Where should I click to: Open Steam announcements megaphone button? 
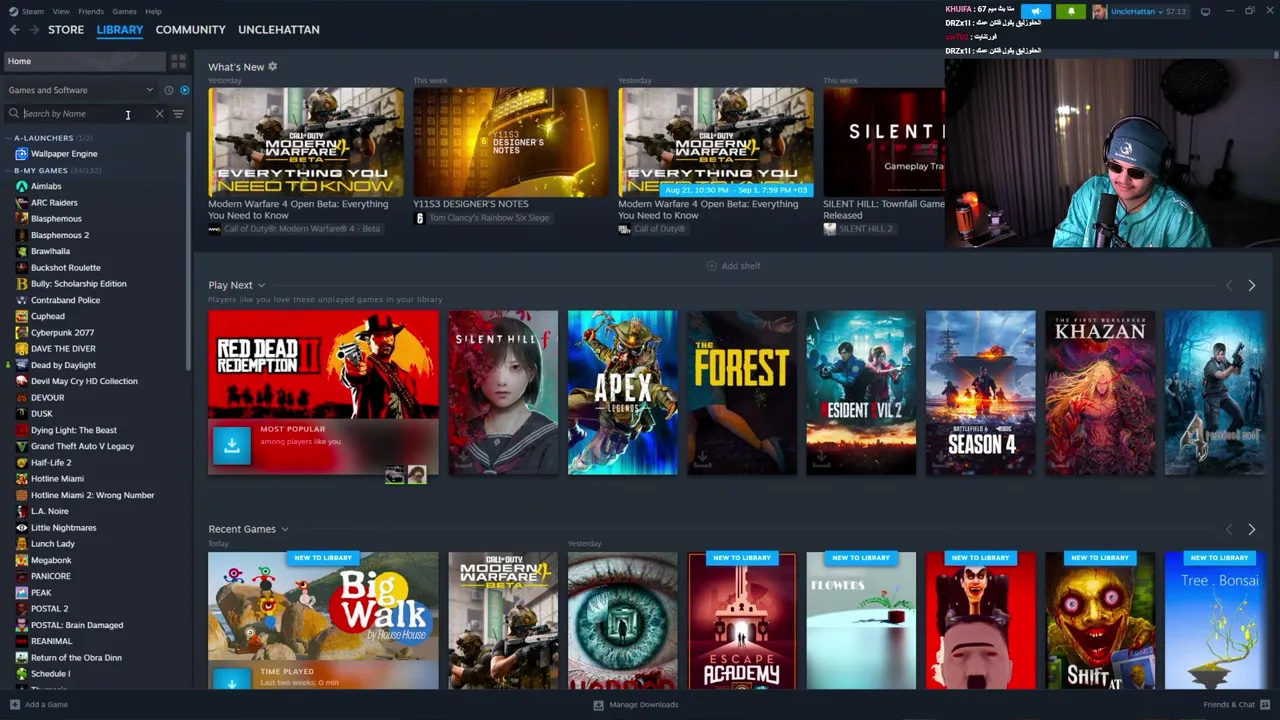pos(1036,12)
